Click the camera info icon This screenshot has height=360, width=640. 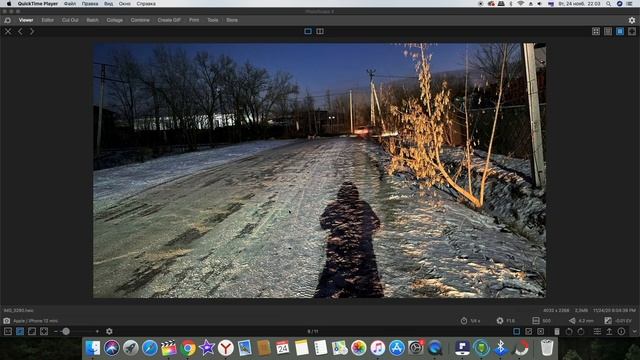(7, 321)
